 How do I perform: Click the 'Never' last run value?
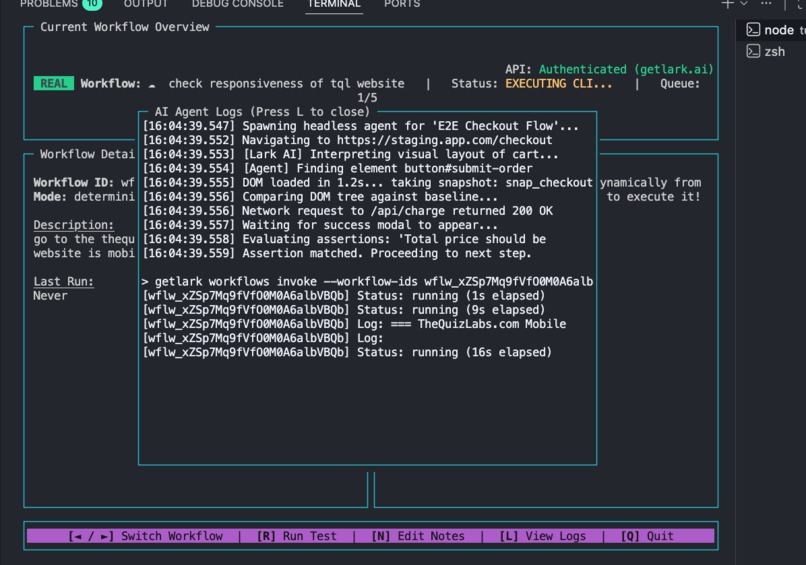pyautogui.click(x=50, y=296)
